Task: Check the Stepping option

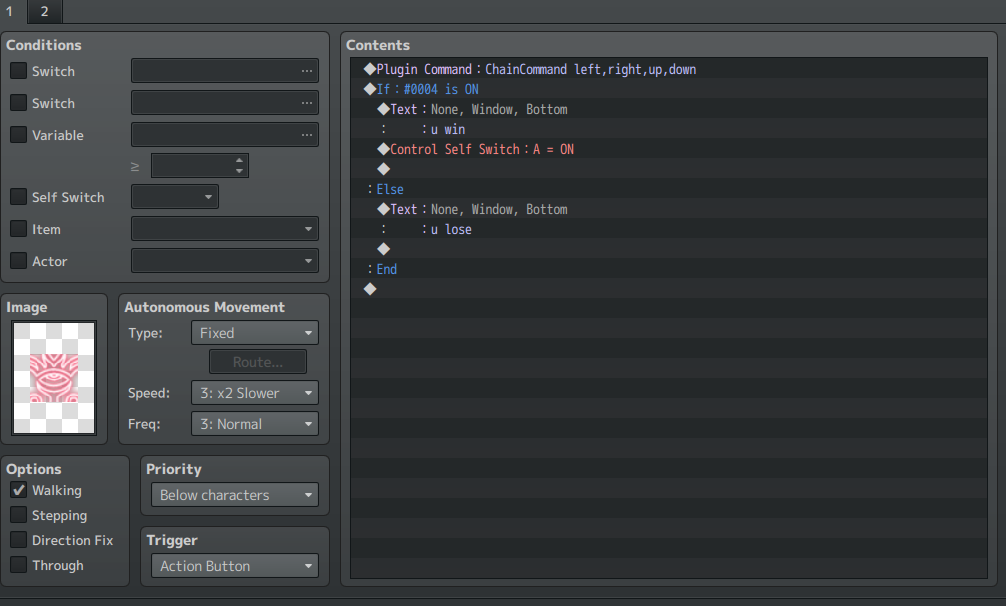Action: coord(19,515)
